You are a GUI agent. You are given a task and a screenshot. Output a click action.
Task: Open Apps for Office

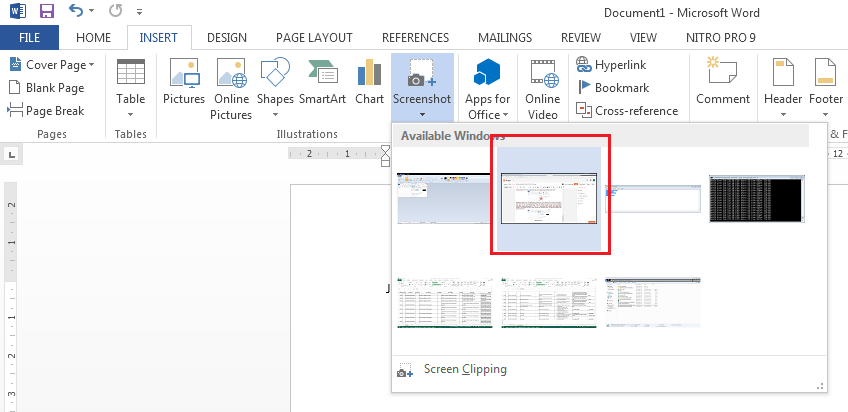487,87
